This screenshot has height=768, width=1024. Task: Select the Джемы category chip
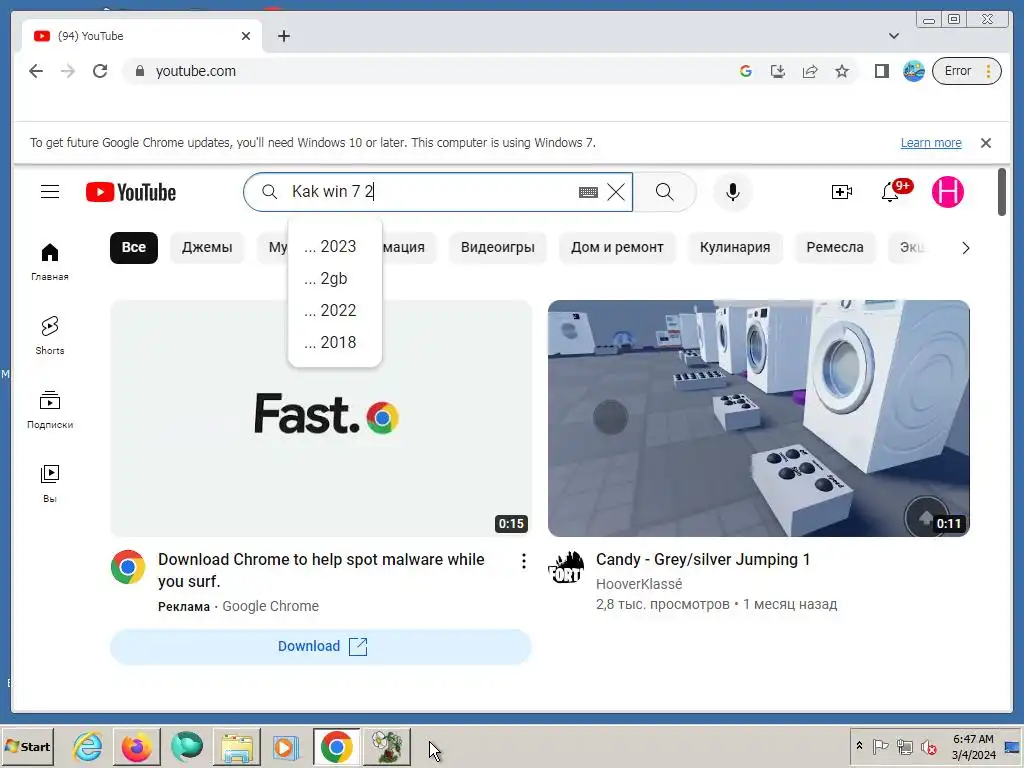[x=207, y=248]
